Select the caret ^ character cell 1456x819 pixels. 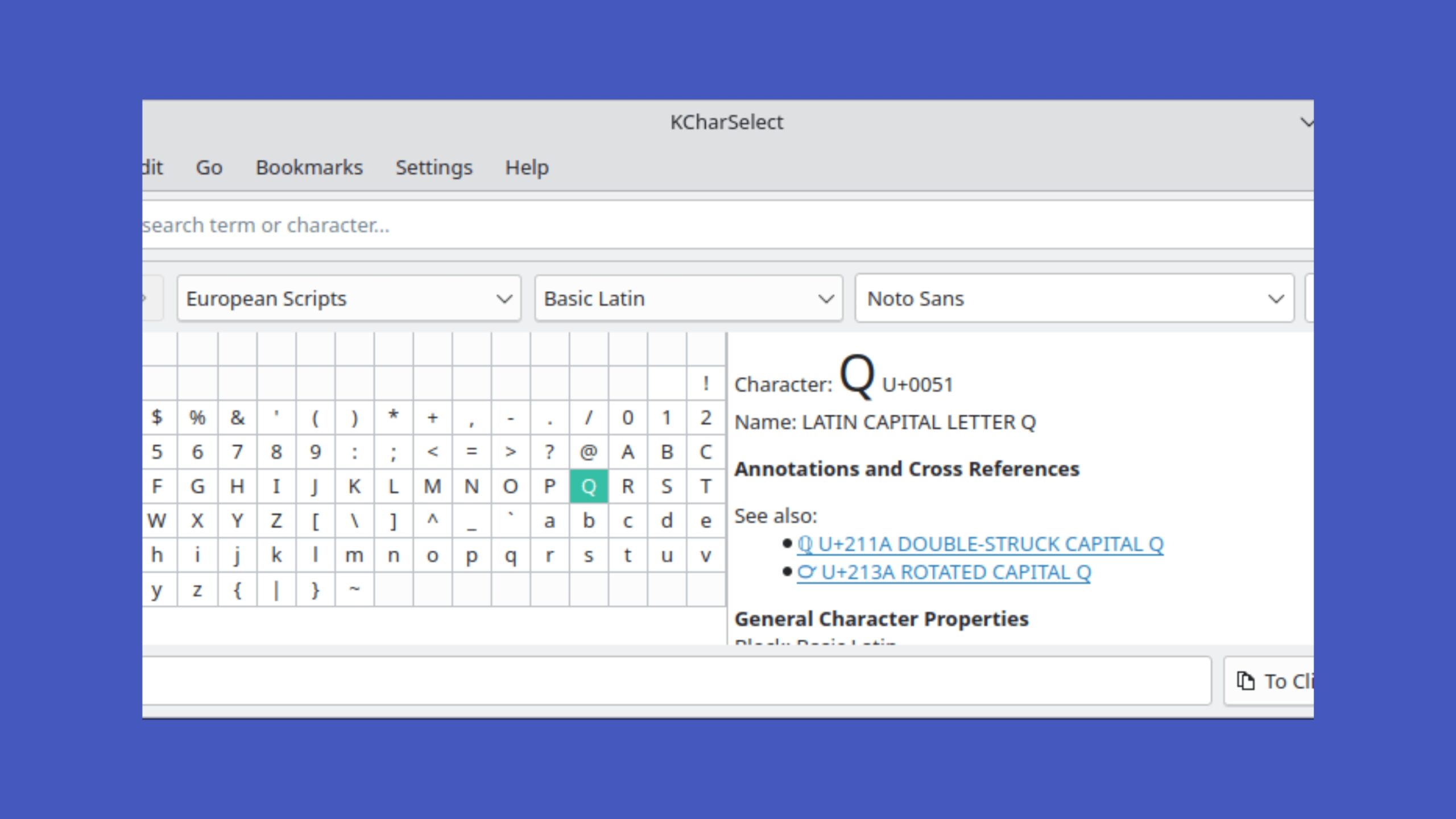[432, 520]
